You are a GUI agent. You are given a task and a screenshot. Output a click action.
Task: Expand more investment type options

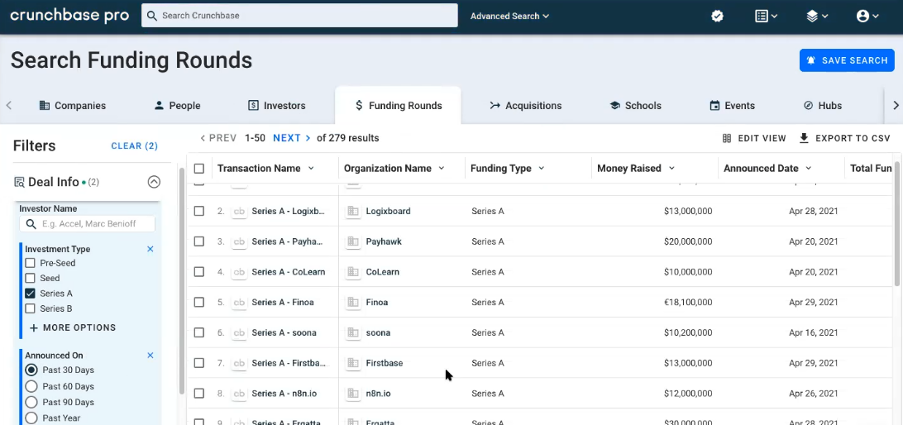click(73, 327)
